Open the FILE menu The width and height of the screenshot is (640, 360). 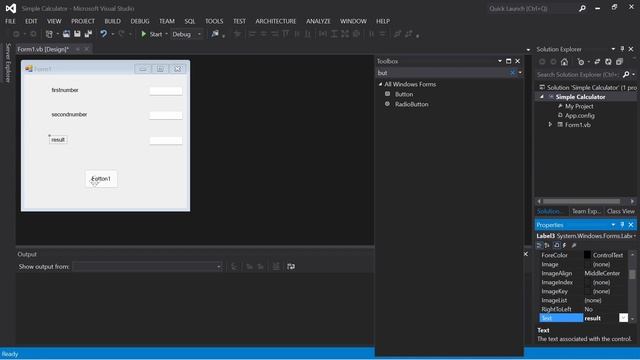tap(10, 21)
